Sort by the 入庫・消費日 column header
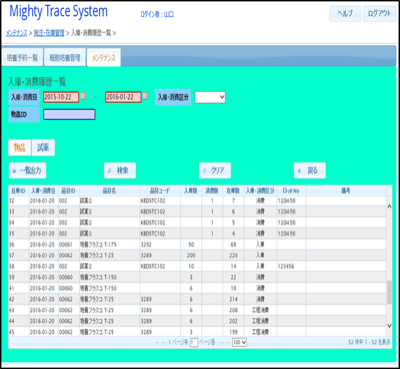 point(43,191)
